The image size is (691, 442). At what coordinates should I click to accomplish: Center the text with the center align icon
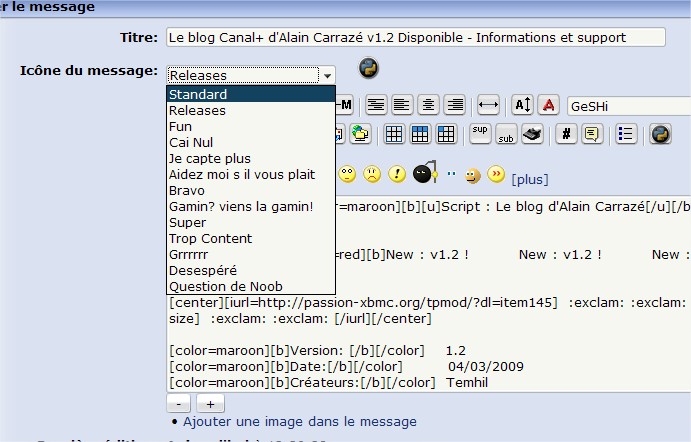[x=428, y=105]
